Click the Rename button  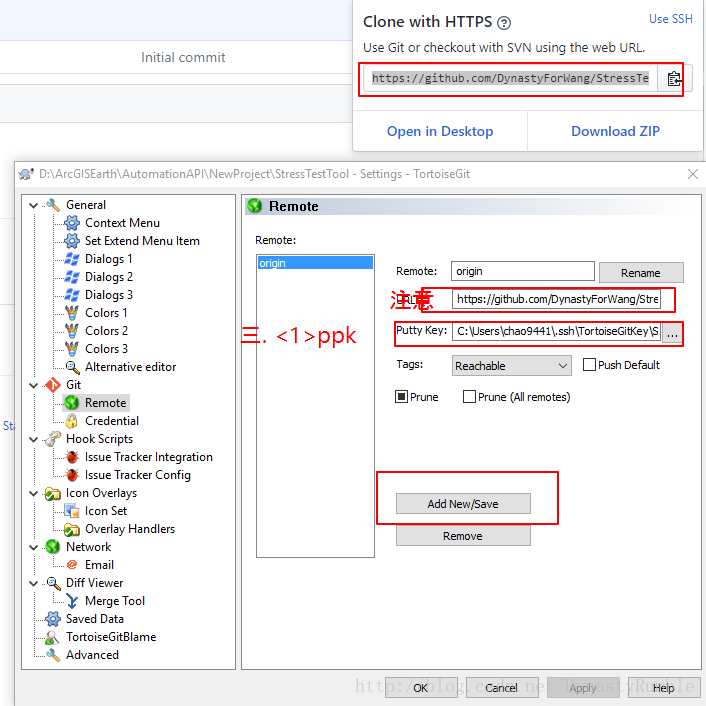(x=641, y=273)
